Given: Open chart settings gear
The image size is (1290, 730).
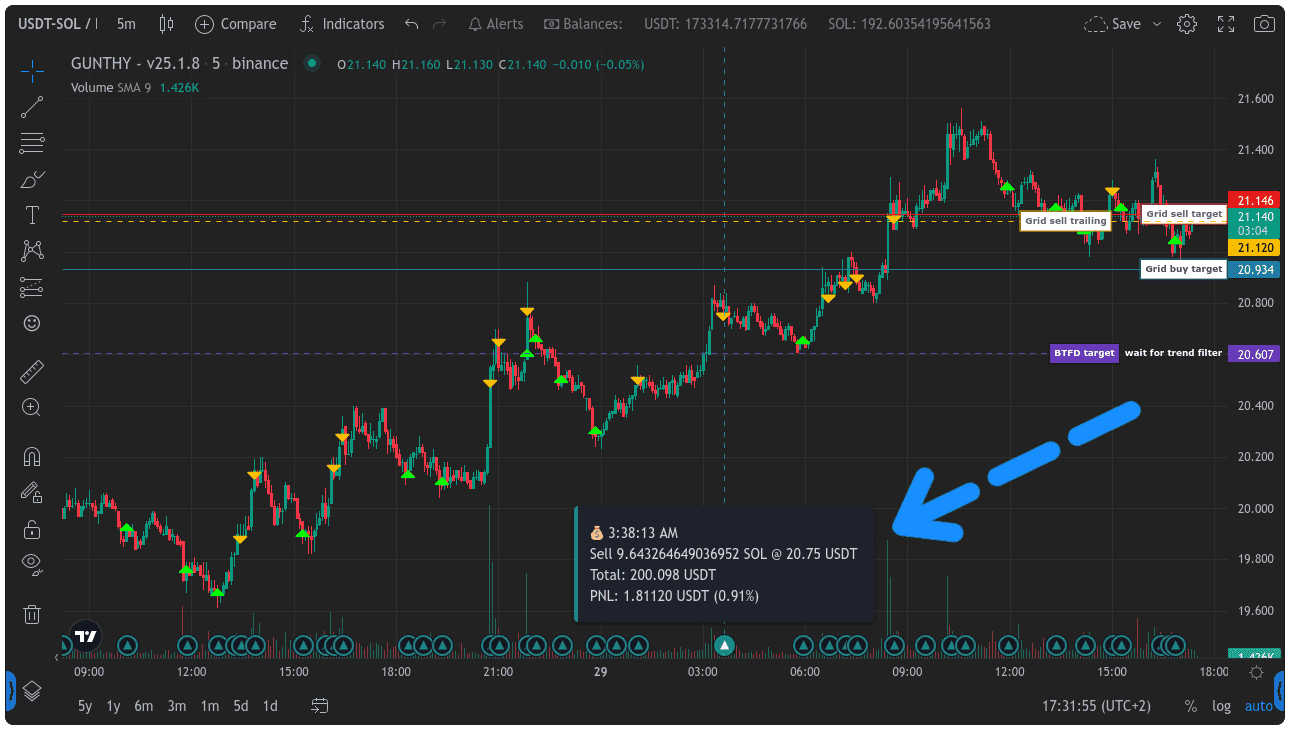Looking at the screenshot, I should 1187,24.
